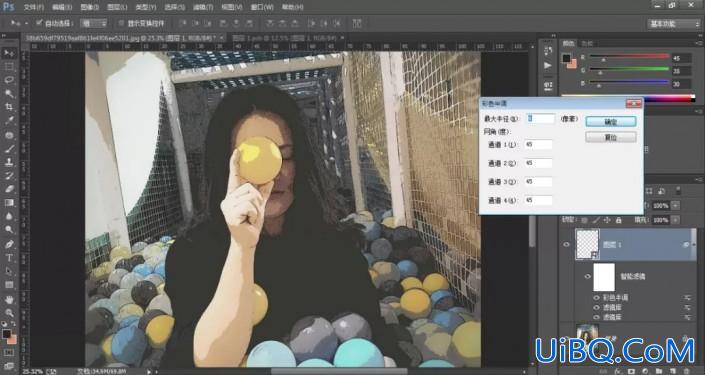Click 图层 1 layer thumbnail
This screenshot has width=705, height=375.
[x=588, y=244]
